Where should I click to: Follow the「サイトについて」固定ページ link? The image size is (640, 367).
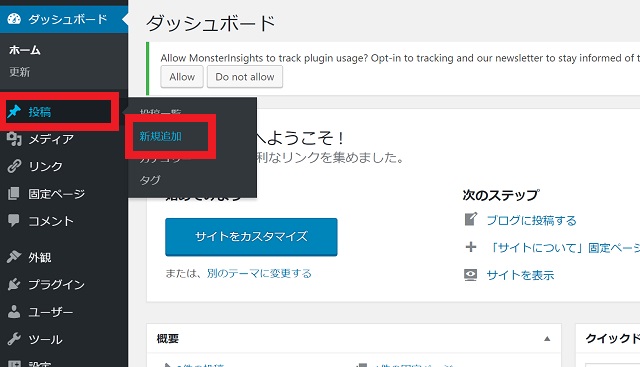(563, 247)
